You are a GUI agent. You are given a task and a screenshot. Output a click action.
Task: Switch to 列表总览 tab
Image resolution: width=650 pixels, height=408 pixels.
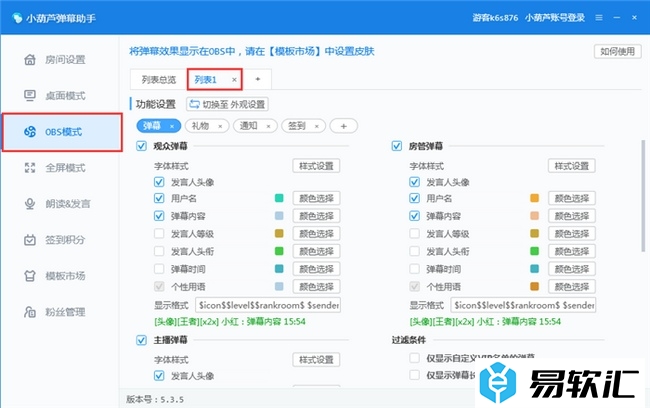pyautogui.click(x=159, y=80)
